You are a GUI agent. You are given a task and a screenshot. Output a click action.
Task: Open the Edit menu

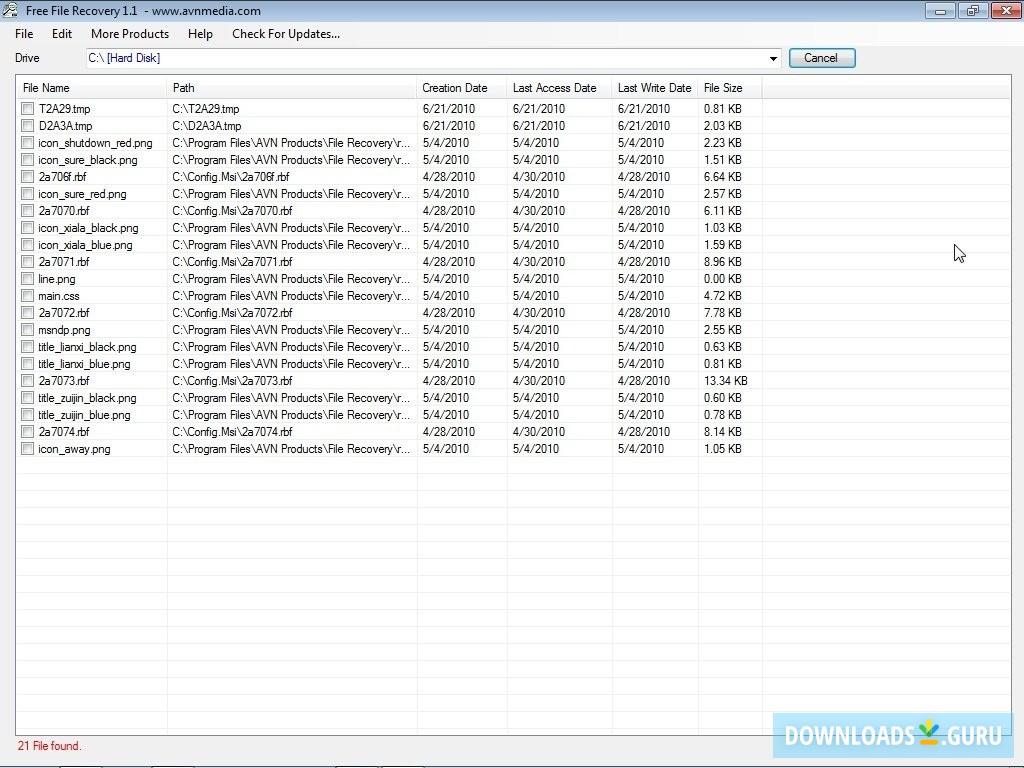(x=62, y=34)
